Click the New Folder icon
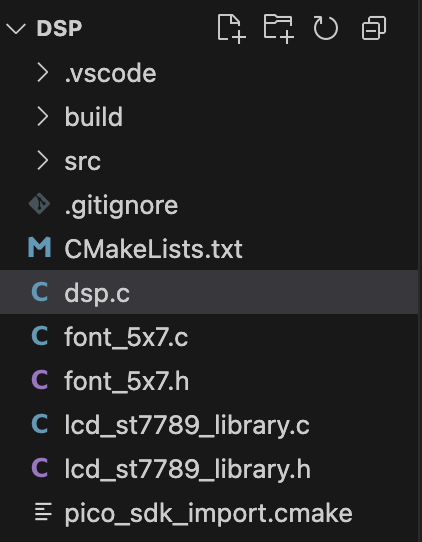 pos(279,29)
